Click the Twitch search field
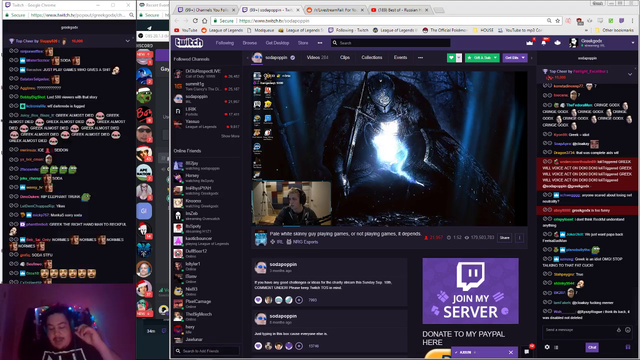 (391, 43)
